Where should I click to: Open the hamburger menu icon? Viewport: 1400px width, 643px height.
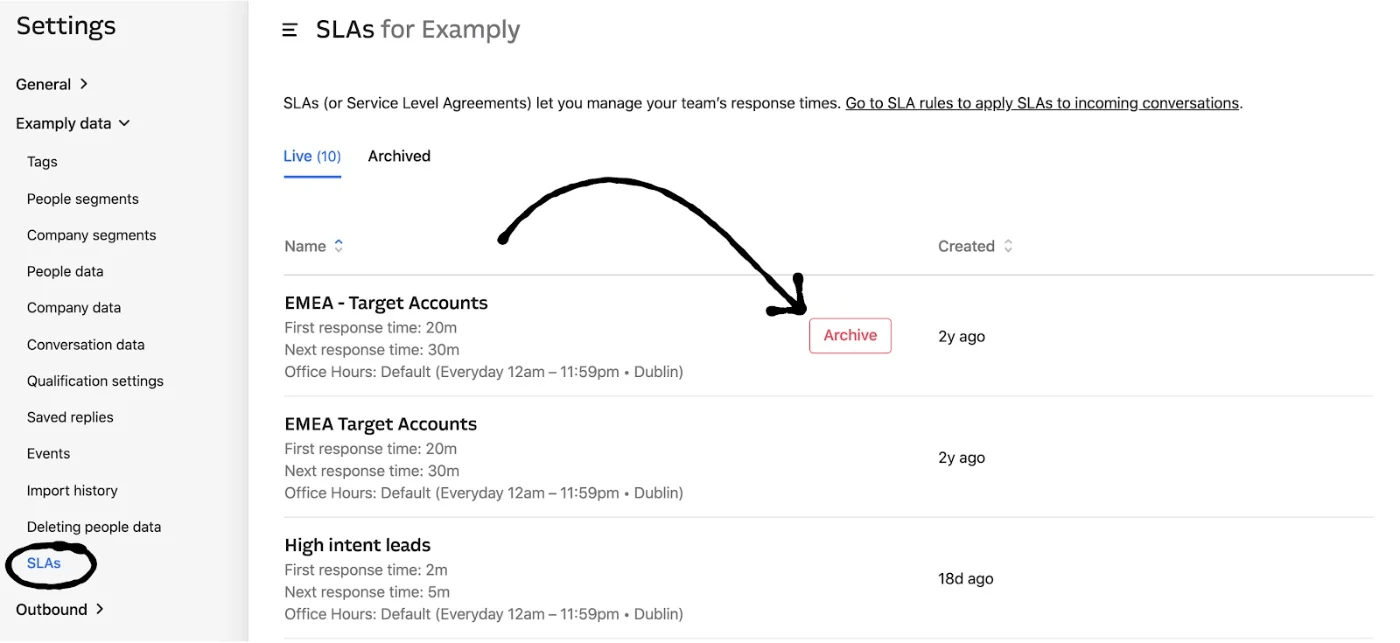(290, 30)
